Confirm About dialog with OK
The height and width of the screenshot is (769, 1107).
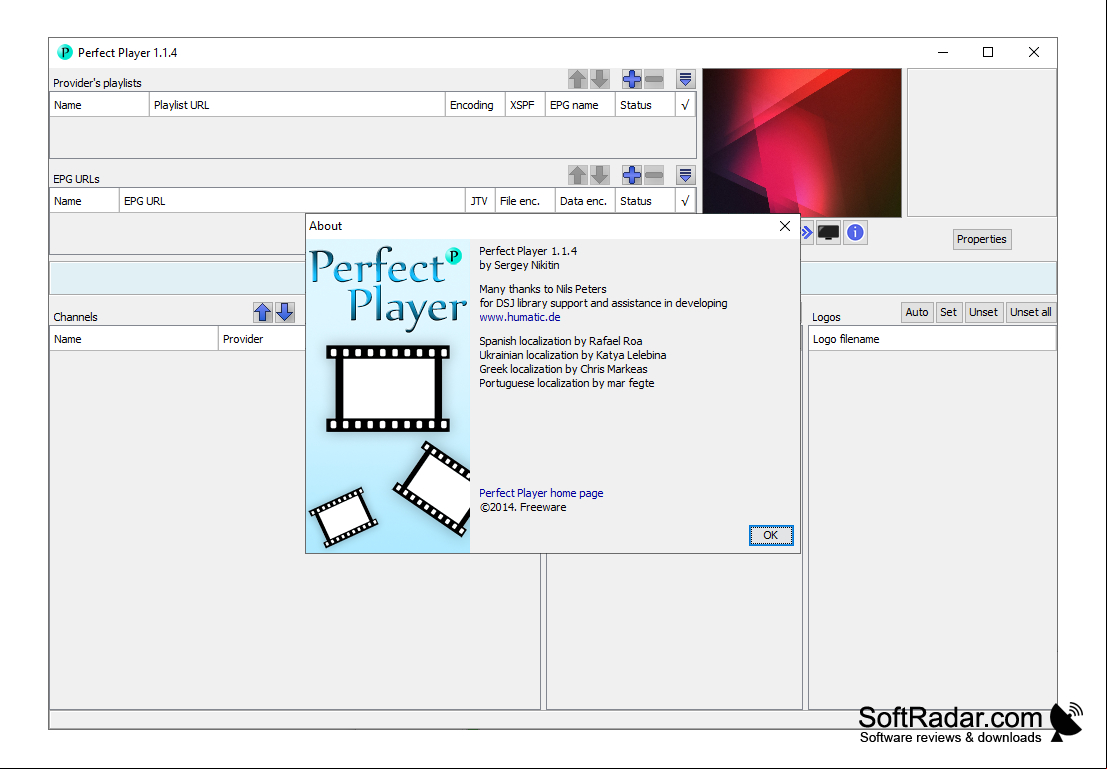771,535
